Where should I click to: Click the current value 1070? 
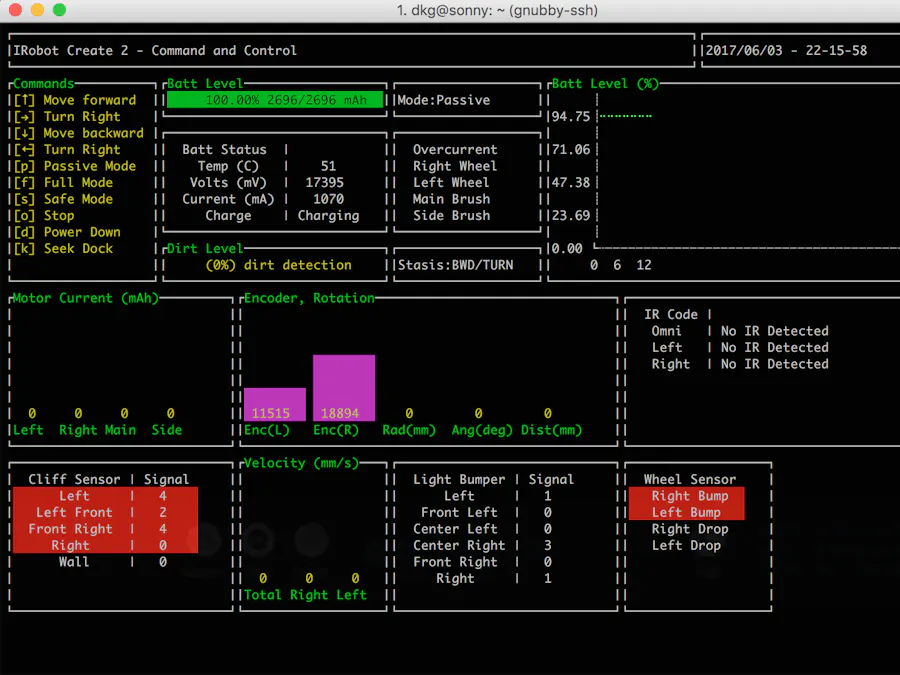[328, 199]
